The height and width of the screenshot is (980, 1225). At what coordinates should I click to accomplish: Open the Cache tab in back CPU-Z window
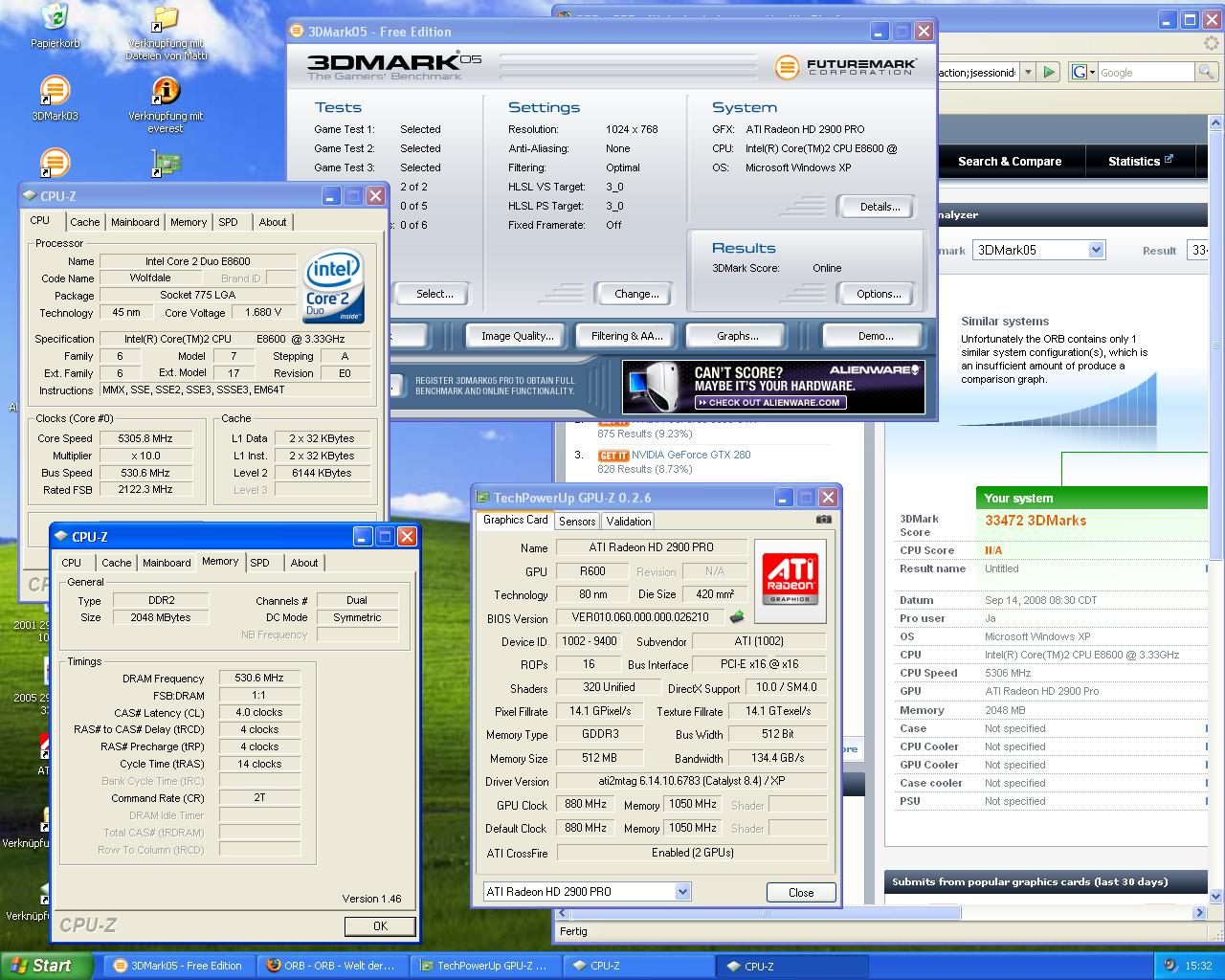point(84,222)
